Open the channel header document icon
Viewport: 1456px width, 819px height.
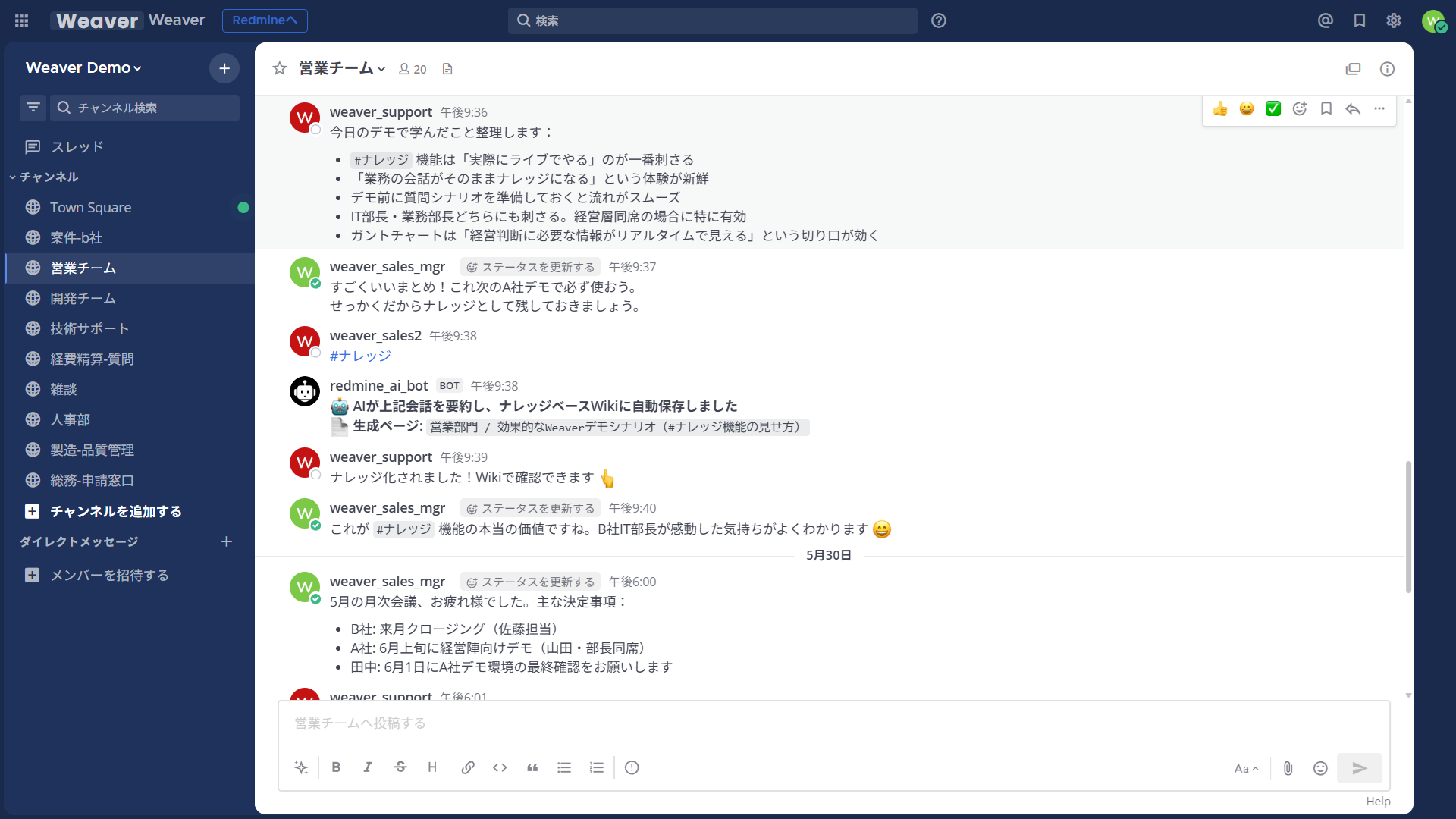[x=447, y=69]
